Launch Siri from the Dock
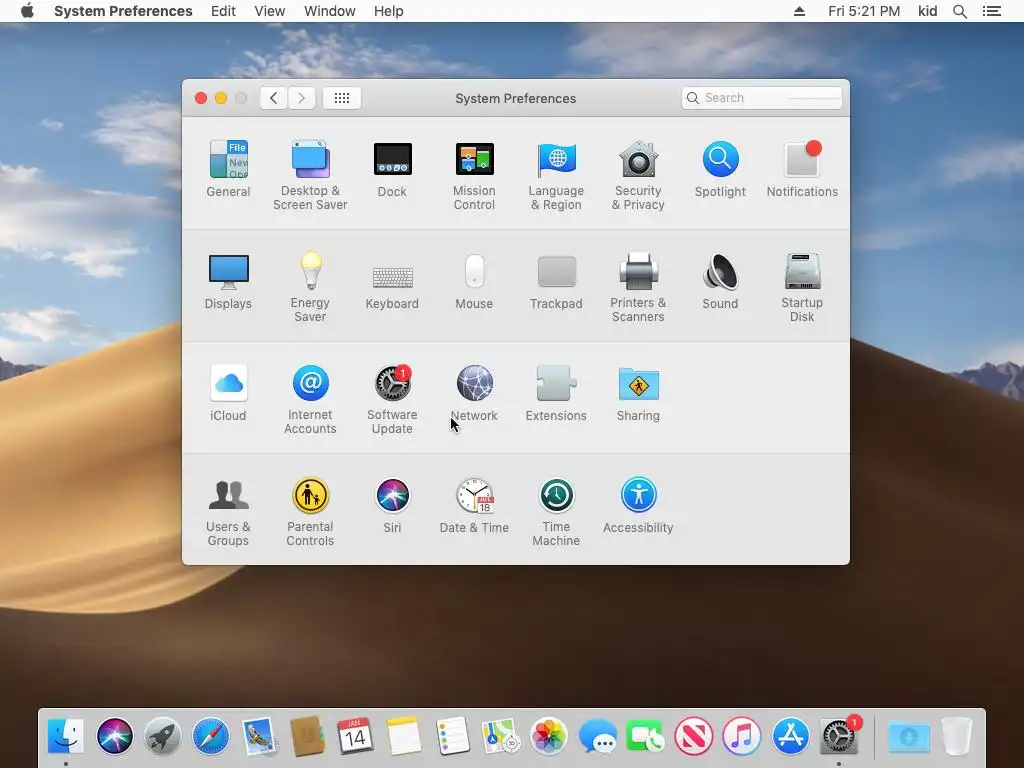 pyautogui.click(x=114, y=737)
